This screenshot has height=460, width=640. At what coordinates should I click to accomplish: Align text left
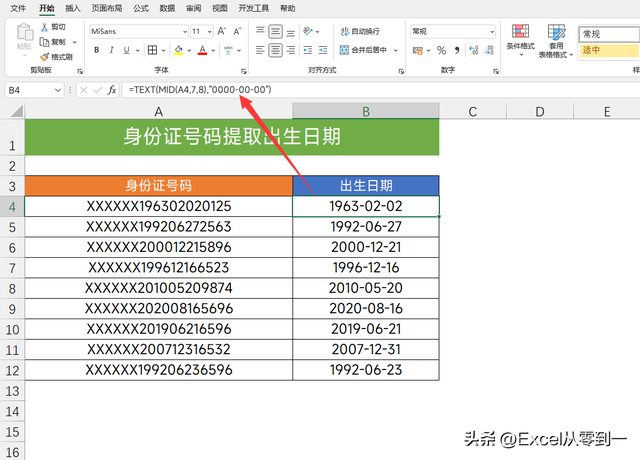260,50
